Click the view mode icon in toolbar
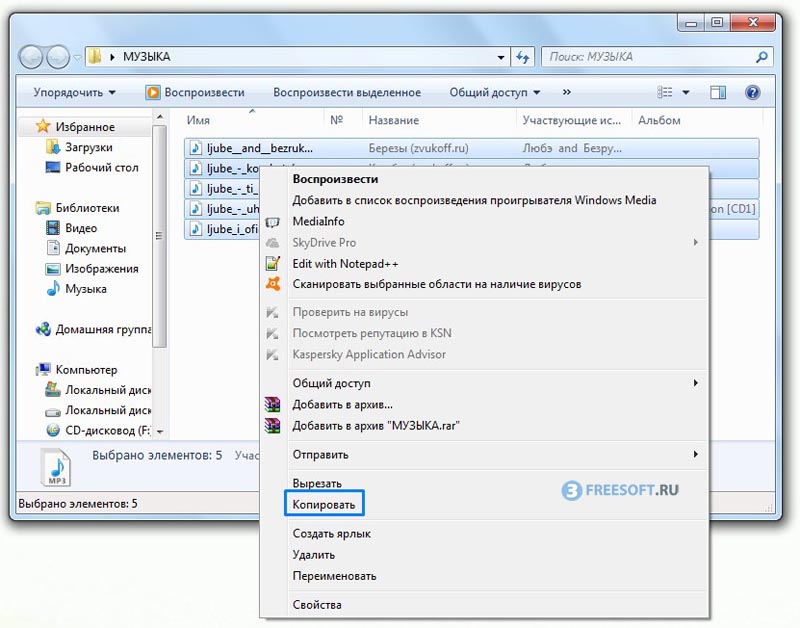800x628 pixels. tap(664, 92)
